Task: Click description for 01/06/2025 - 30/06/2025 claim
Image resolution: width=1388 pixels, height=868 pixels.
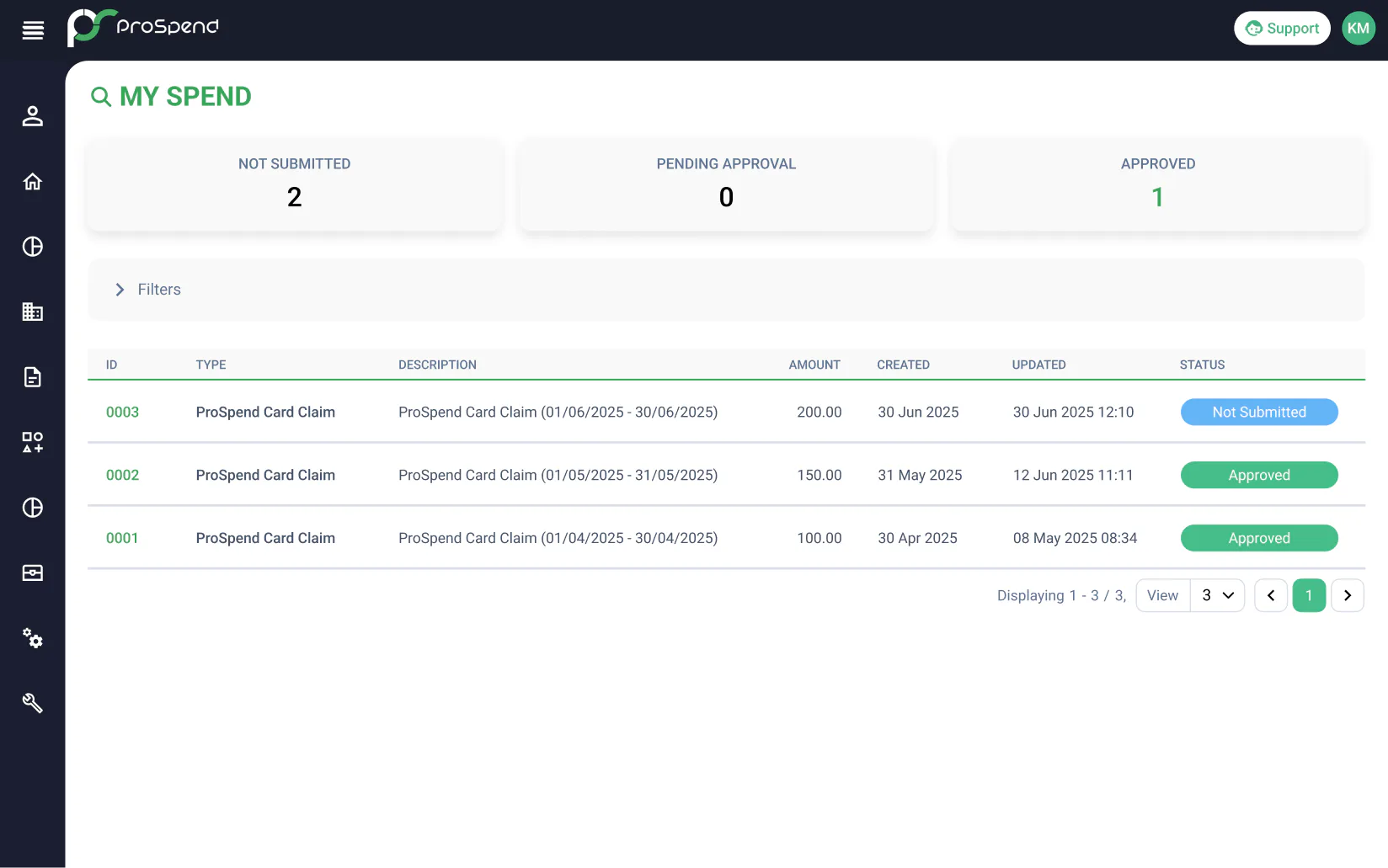Action: click(x=558, y=413)
